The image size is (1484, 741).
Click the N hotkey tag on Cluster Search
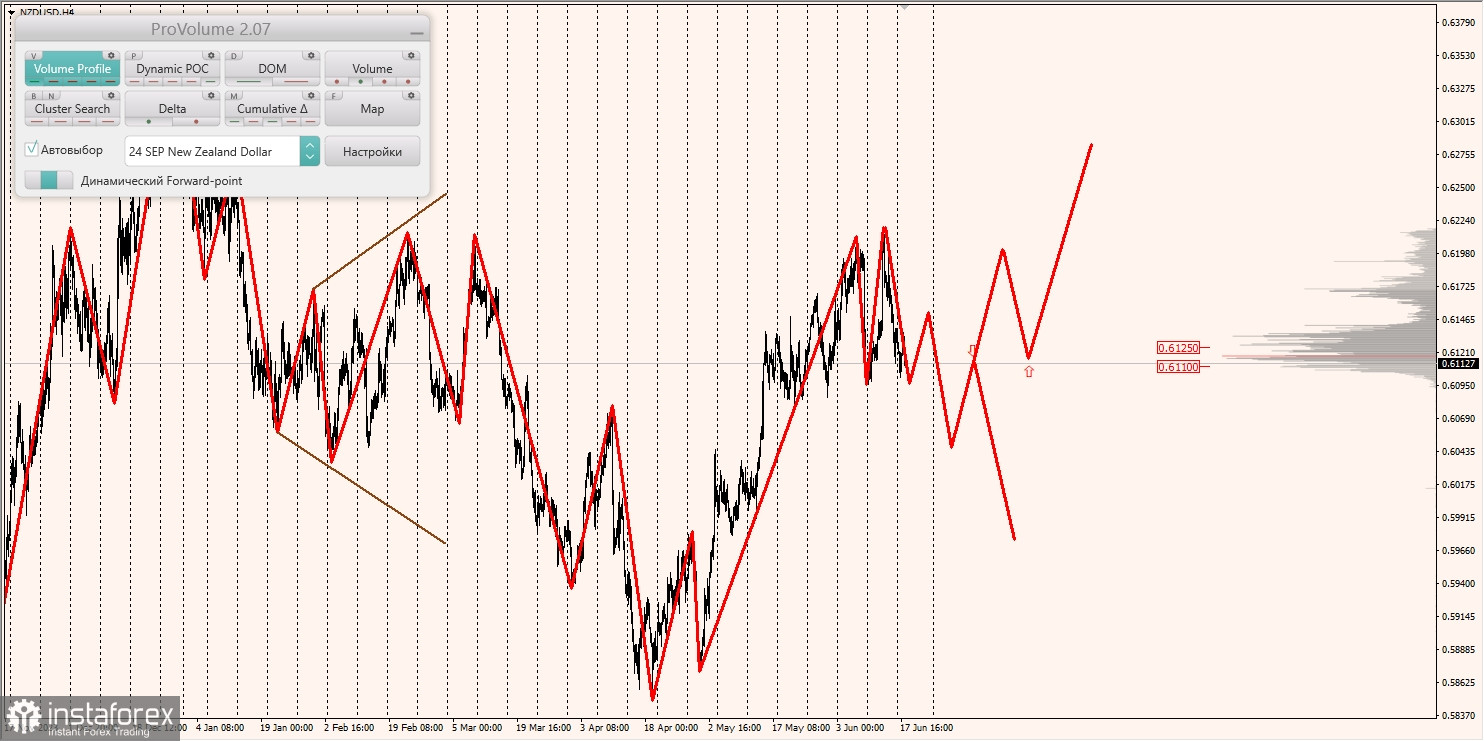51,96
